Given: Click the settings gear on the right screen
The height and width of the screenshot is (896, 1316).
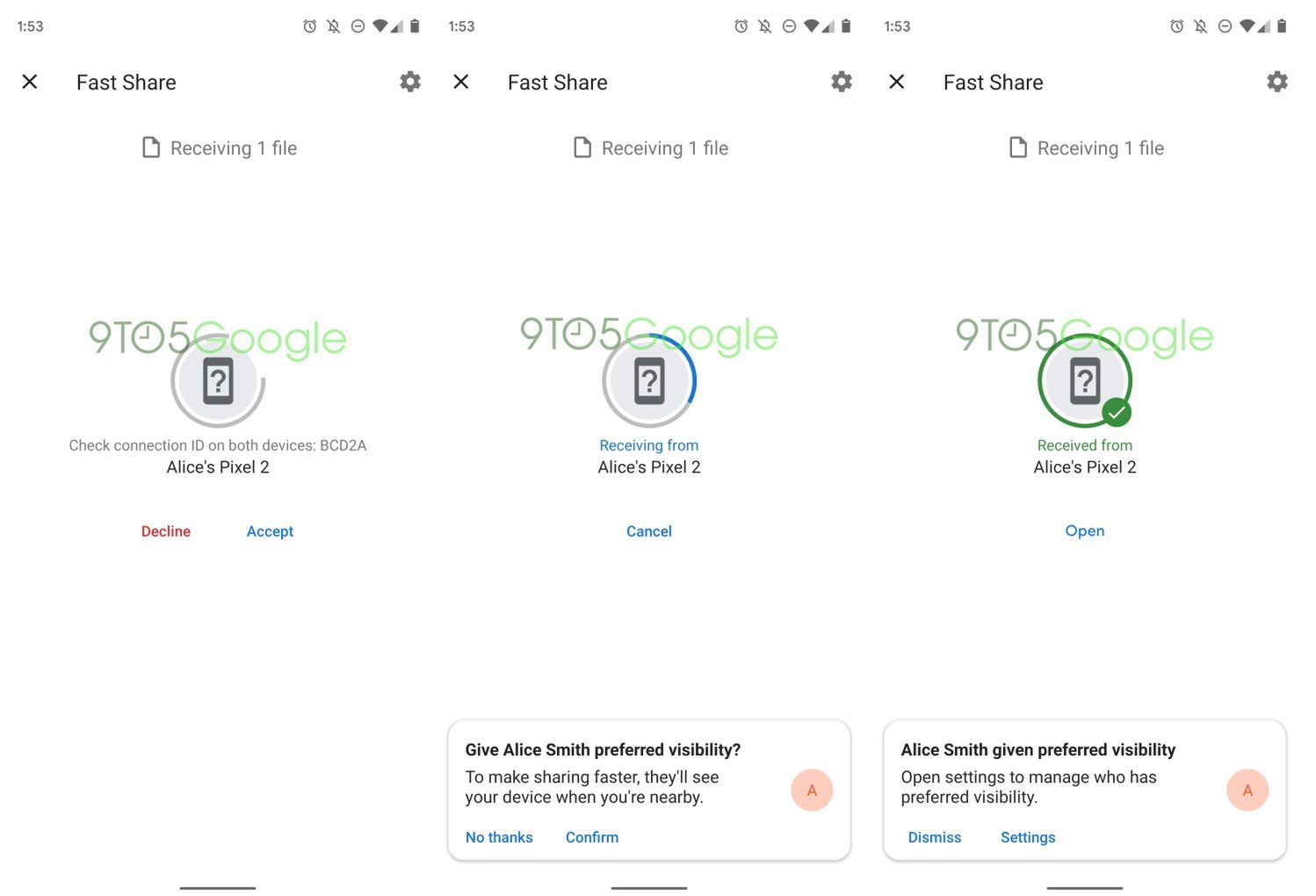Looking at the screenshot, I should point(1277,81).
